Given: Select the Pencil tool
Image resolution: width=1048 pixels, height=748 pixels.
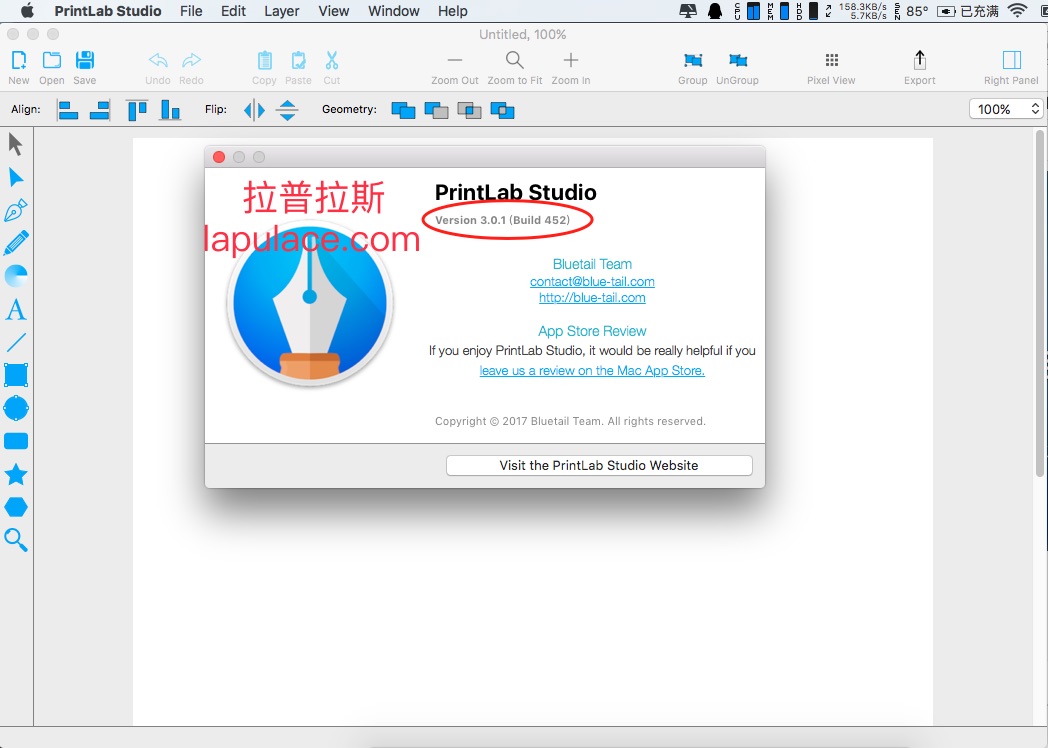Looking at the screenshot, I should coord(16,243).
